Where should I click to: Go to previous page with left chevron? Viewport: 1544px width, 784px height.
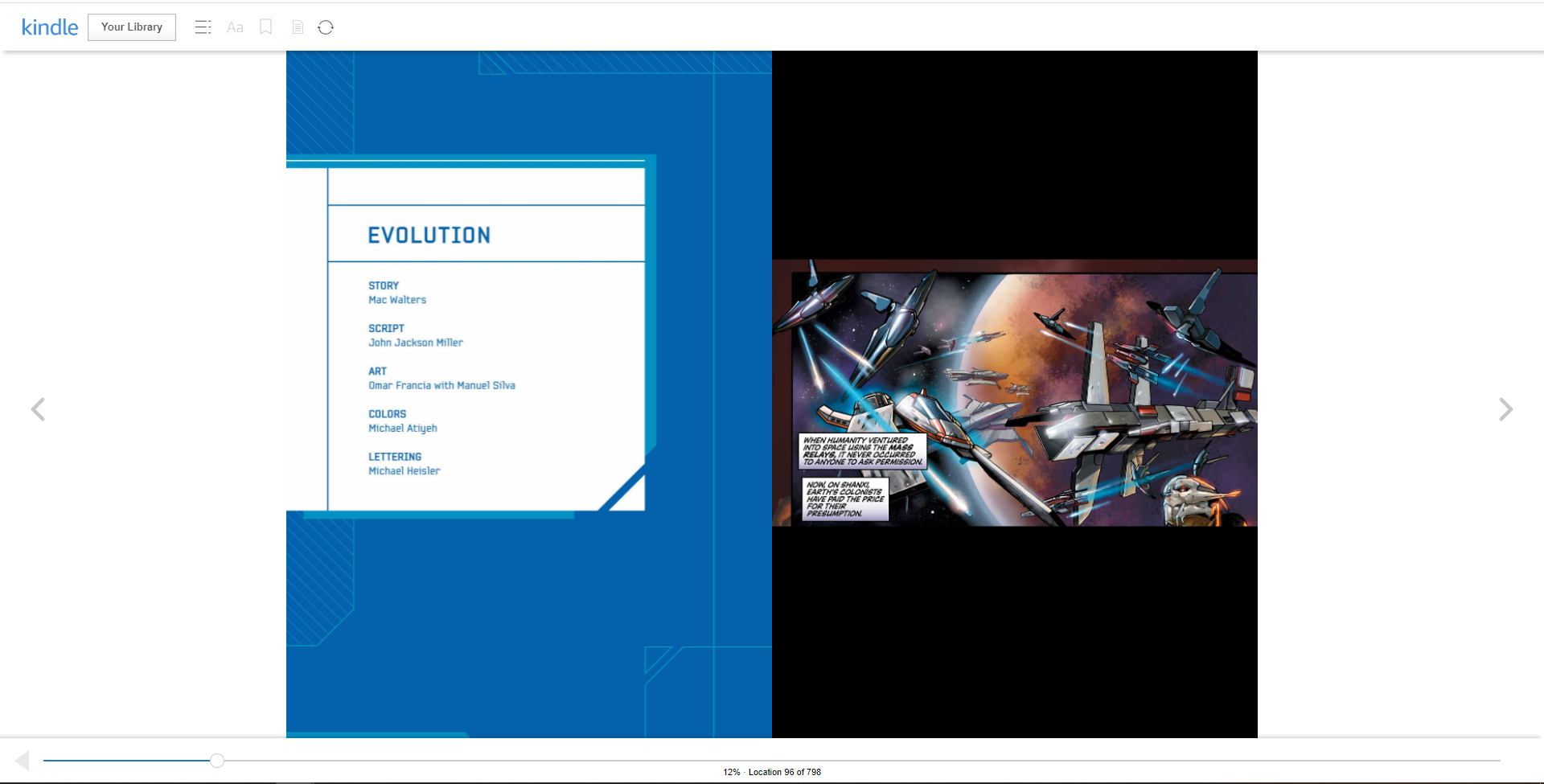38,409
